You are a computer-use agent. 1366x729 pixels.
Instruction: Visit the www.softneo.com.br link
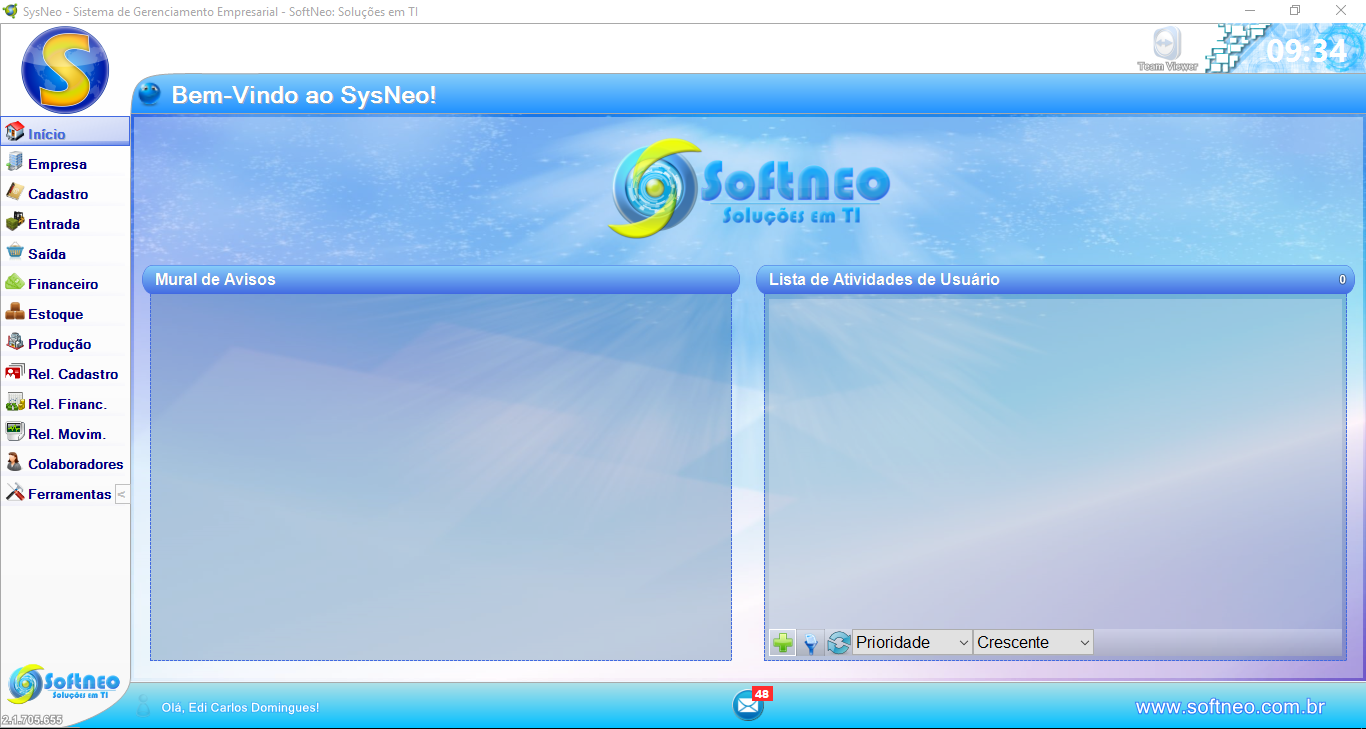1229,707
